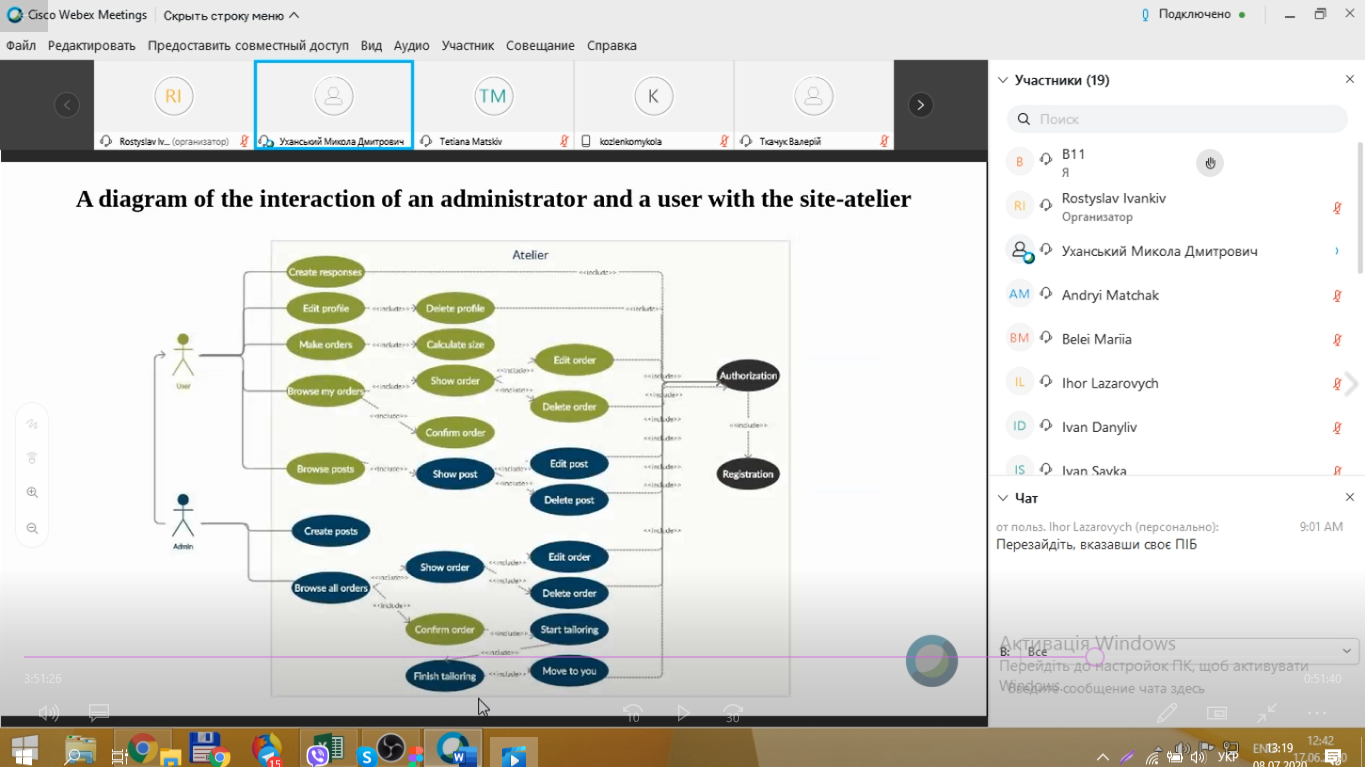Collapse the Чат panel section
The height and width of the screenshot is (767, 1365).
pos(1003,498)
